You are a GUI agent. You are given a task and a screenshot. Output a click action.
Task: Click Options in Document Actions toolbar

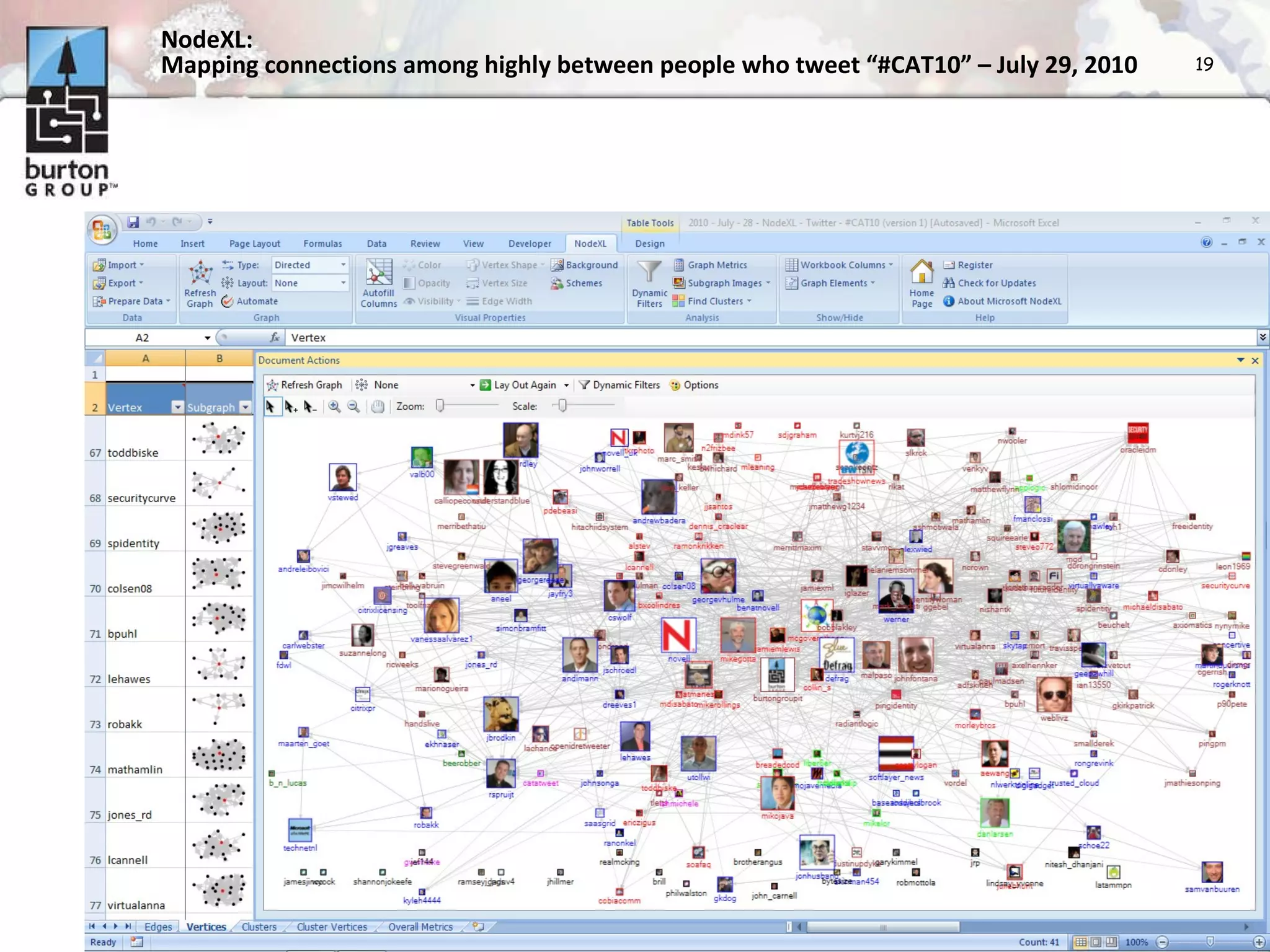(694, 385)
